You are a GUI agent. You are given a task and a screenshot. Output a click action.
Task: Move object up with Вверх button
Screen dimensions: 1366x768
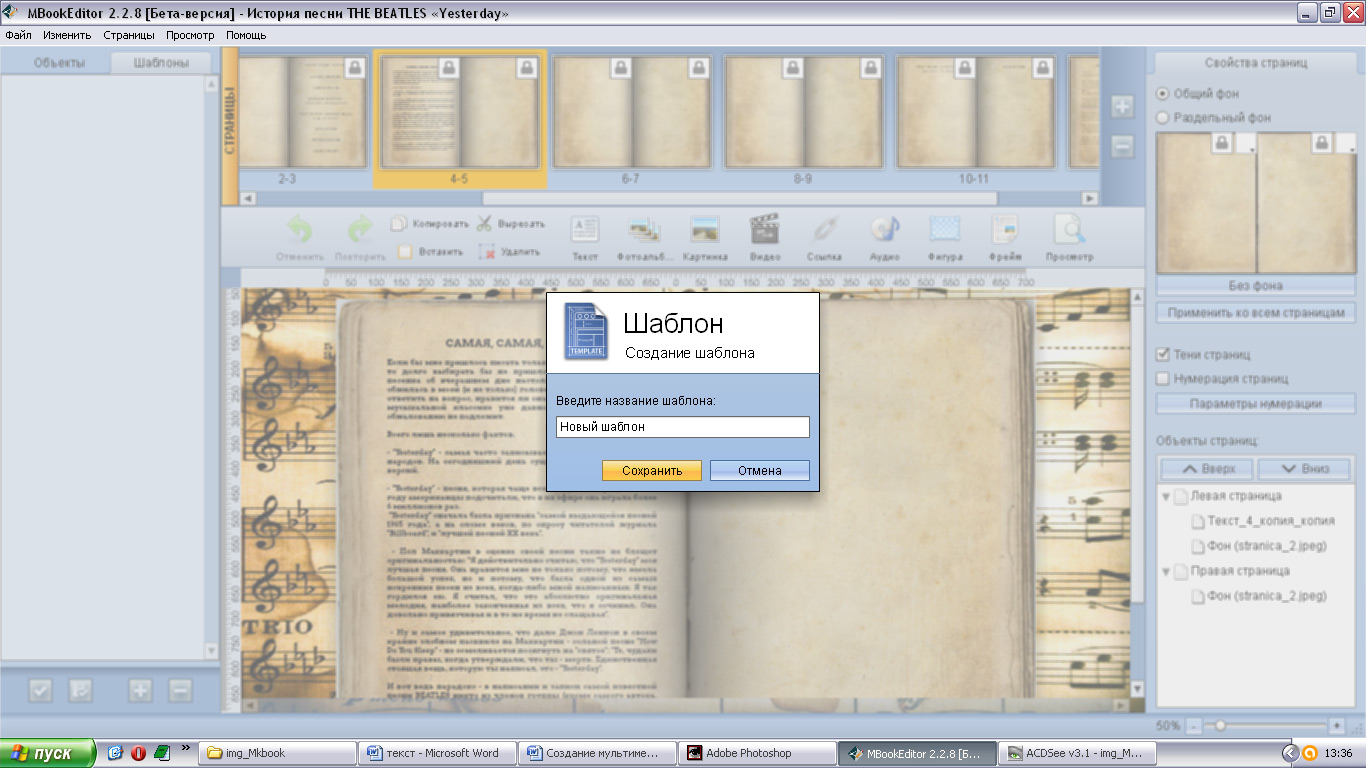tap(1207, 468)
